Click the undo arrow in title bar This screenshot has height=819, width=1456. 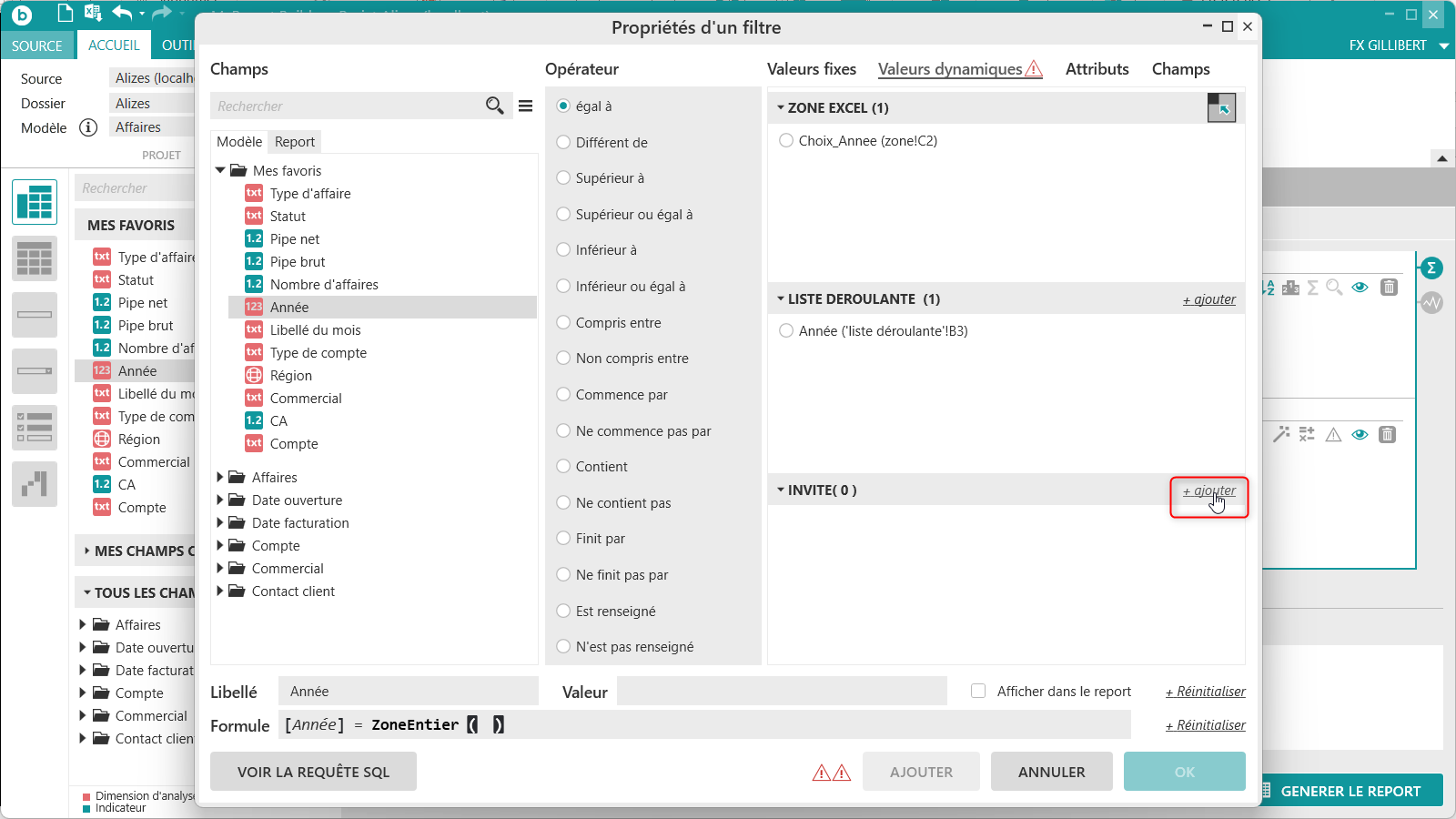tap(122, 13)
